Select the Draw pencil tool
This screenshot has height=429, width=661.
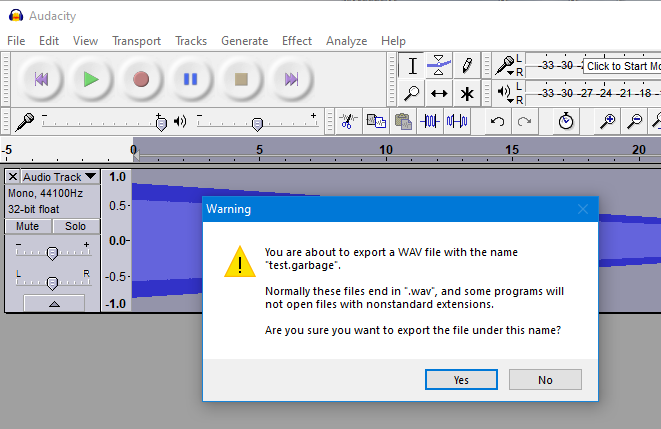467,66
